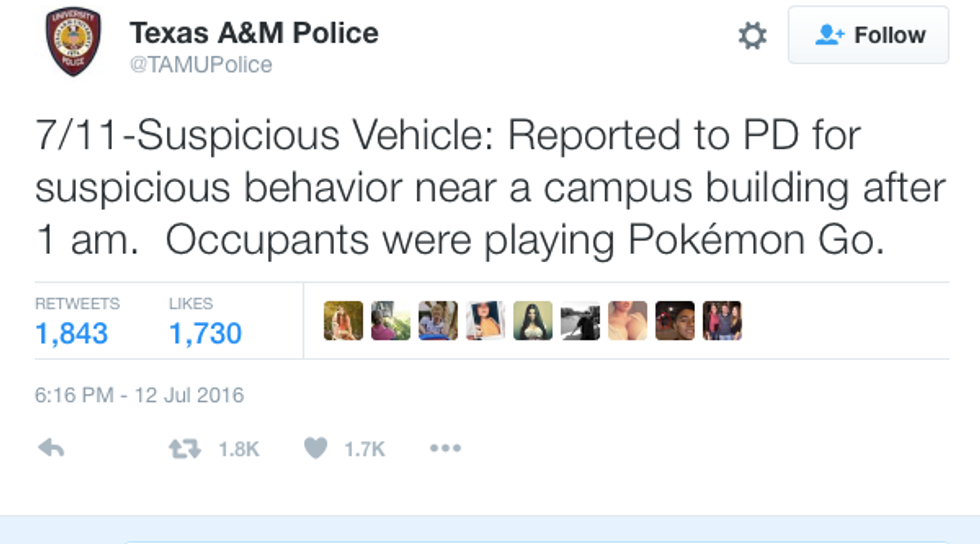
Task: Click the Texas A&M Police badge avatar
Action: click(73, 41)
